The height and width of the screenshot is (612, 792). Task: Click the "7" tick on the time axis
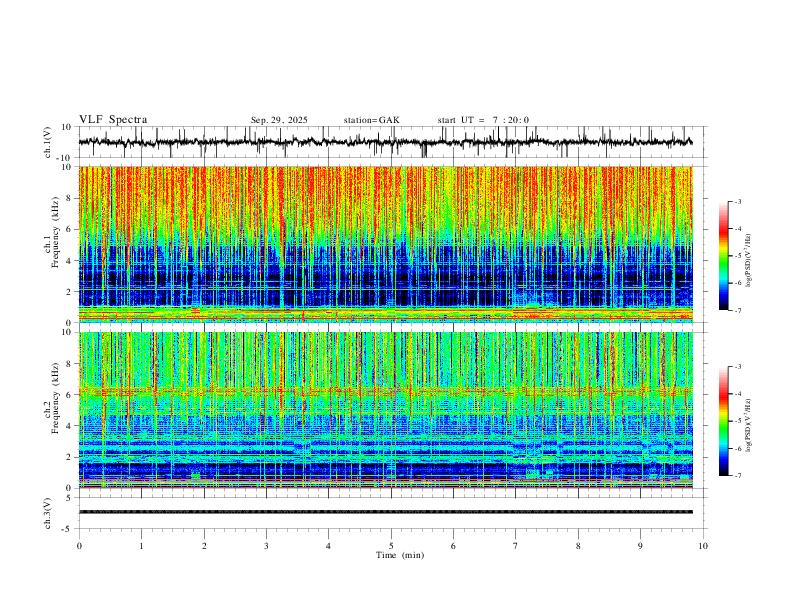(516, 546)
